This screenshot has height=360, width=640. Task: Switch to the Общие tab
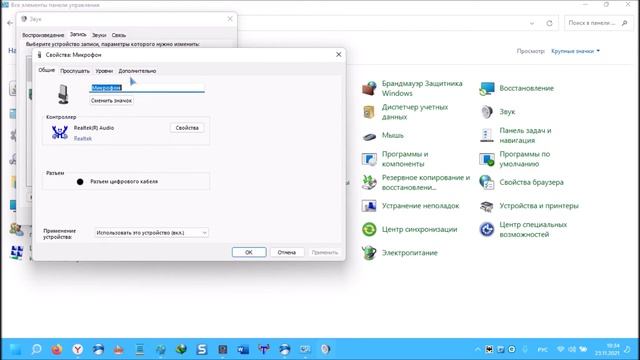47,70
